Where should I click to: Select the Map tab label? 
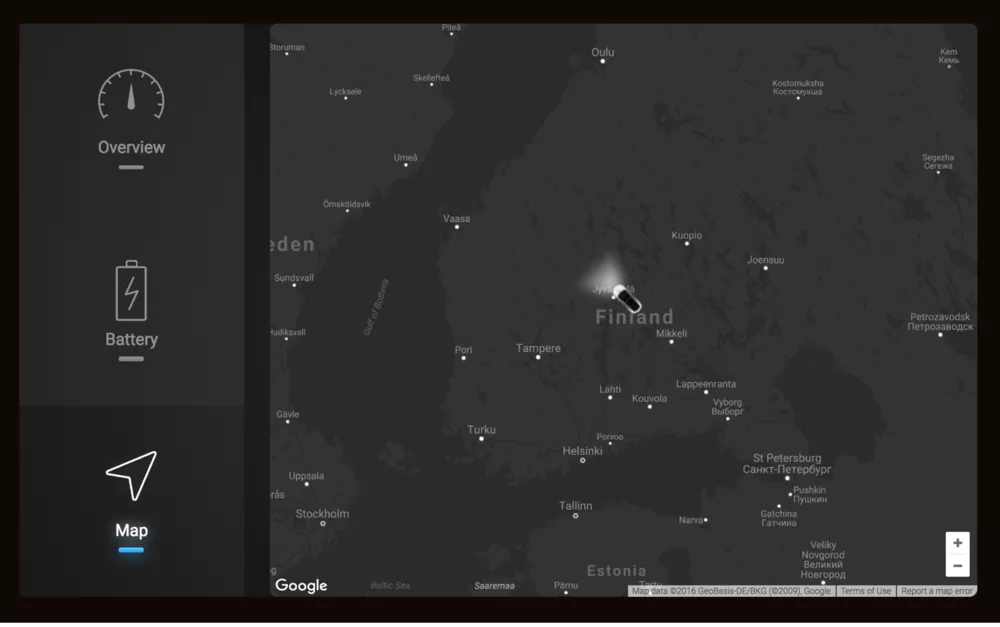pos(131,530)
